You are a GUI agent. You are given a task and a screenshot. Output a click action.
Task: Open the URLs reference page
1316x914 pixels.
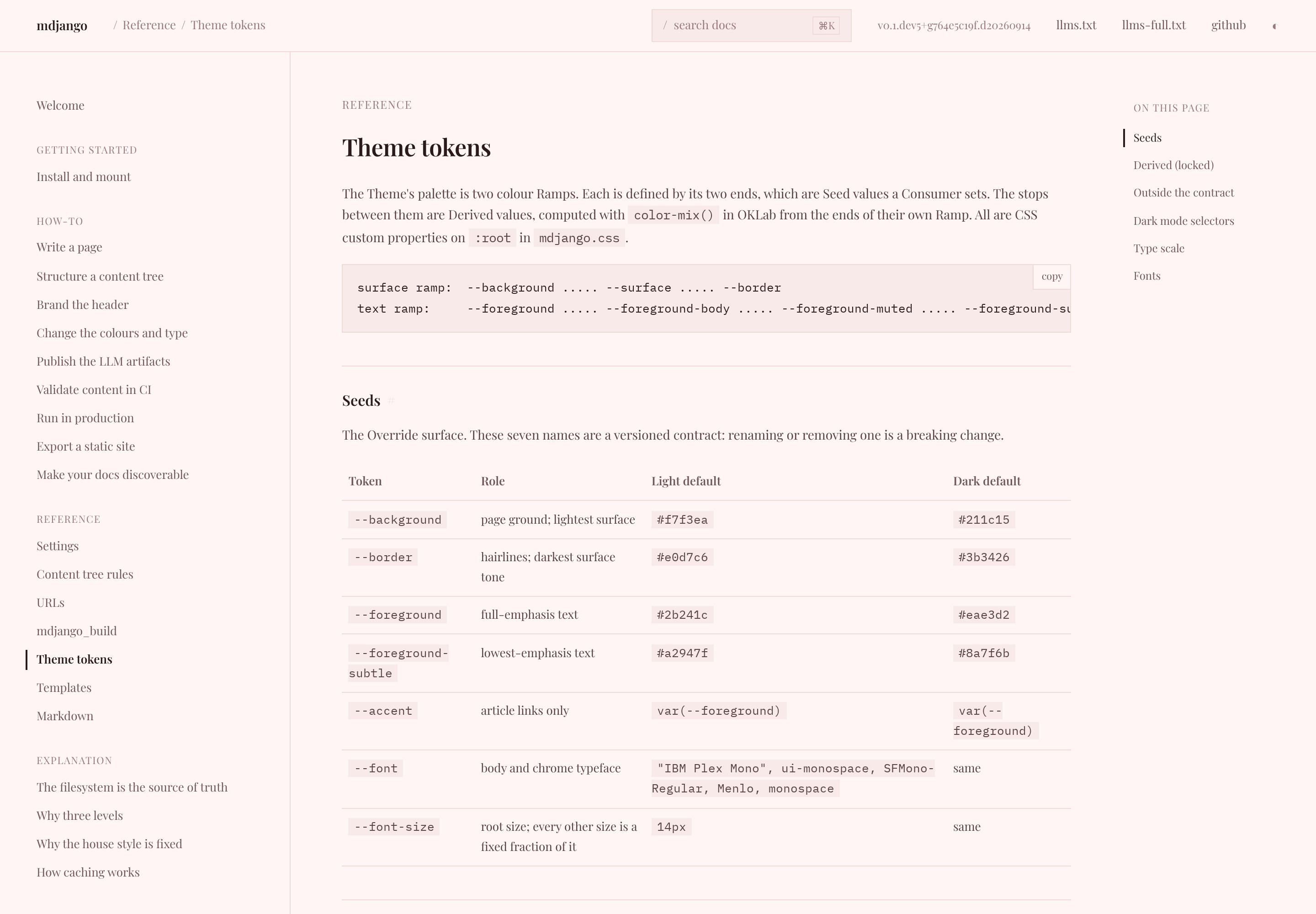[50, 602]
